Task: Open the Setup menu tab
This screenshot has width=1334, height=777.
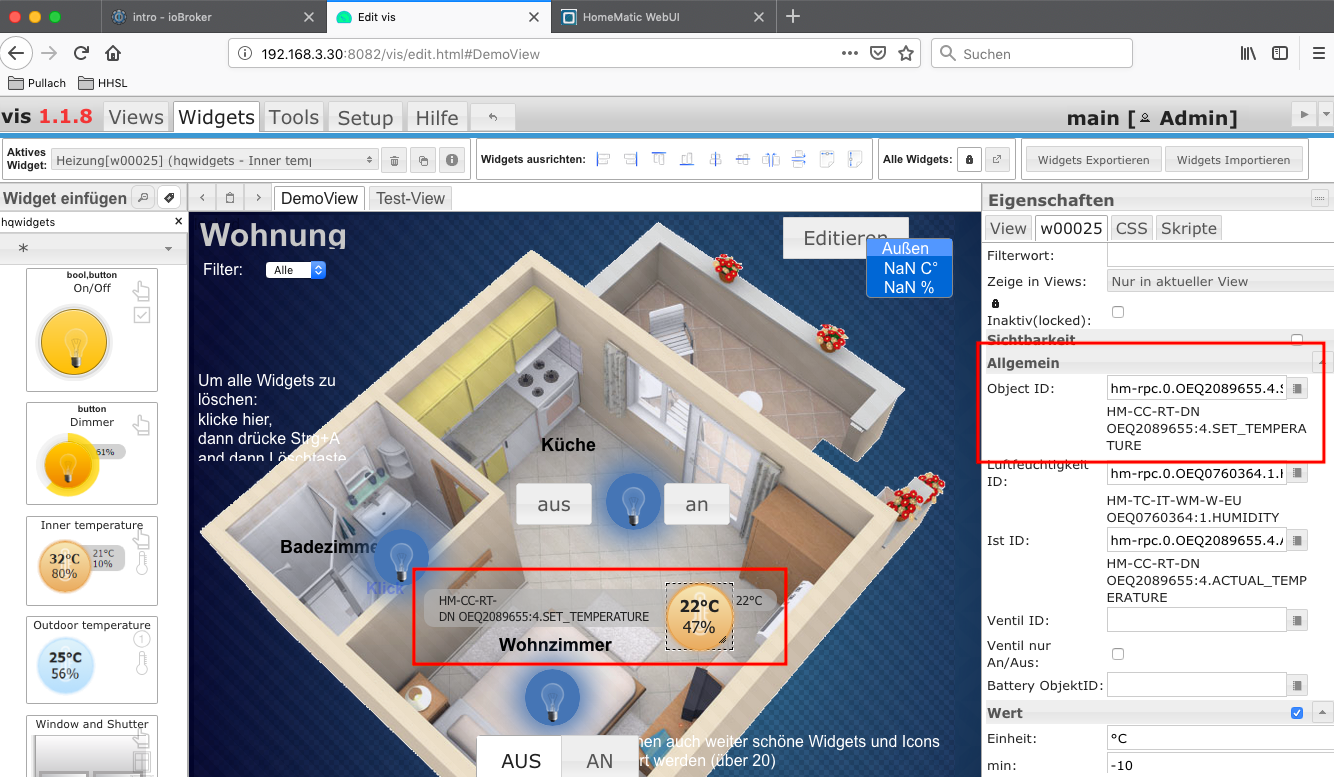Action: pyautogui.click(x=365, y=117)
